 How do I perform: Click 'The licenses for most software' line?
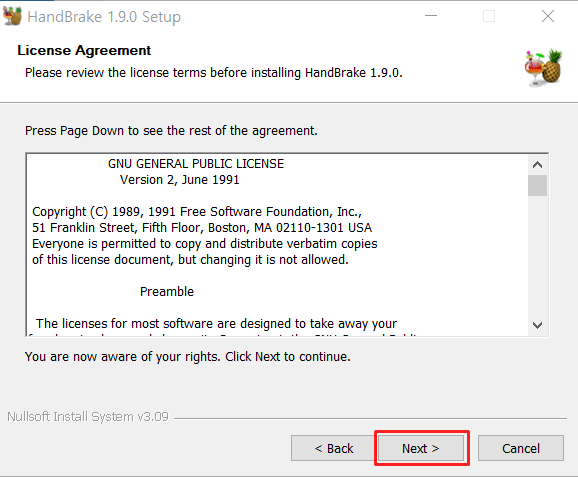(216, 324)
